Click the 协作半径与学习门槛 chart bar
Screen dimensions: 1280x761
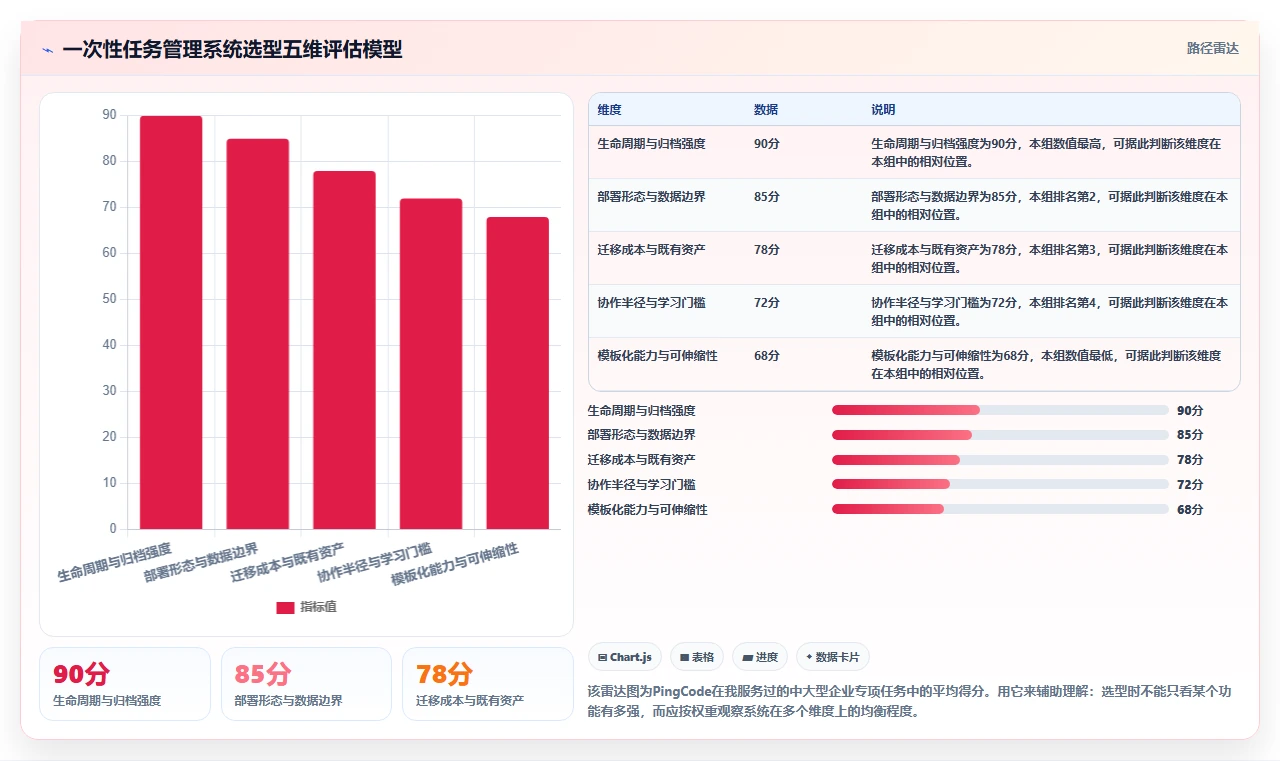tap(431, 364)
